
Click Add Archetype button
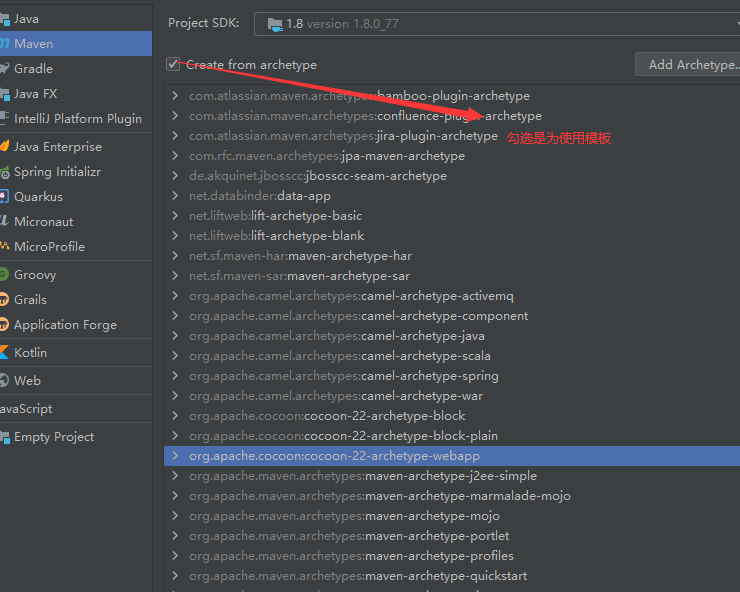(x=688, y=64)
